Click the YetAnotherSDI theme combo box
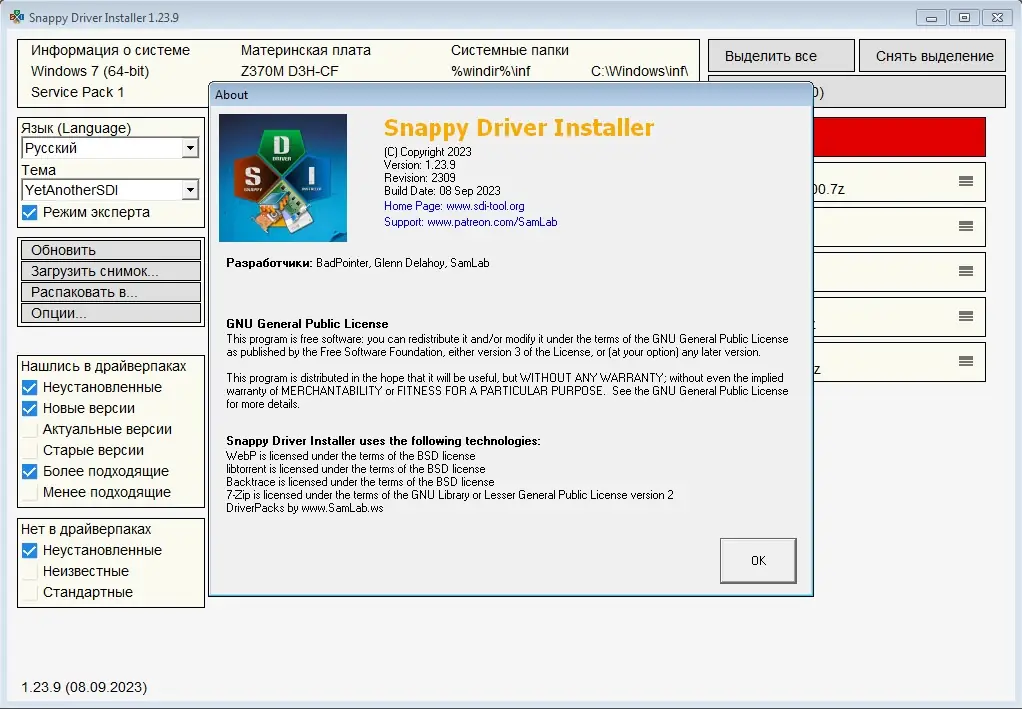Viewport: 1022px width, 709px height. (110, 190)
